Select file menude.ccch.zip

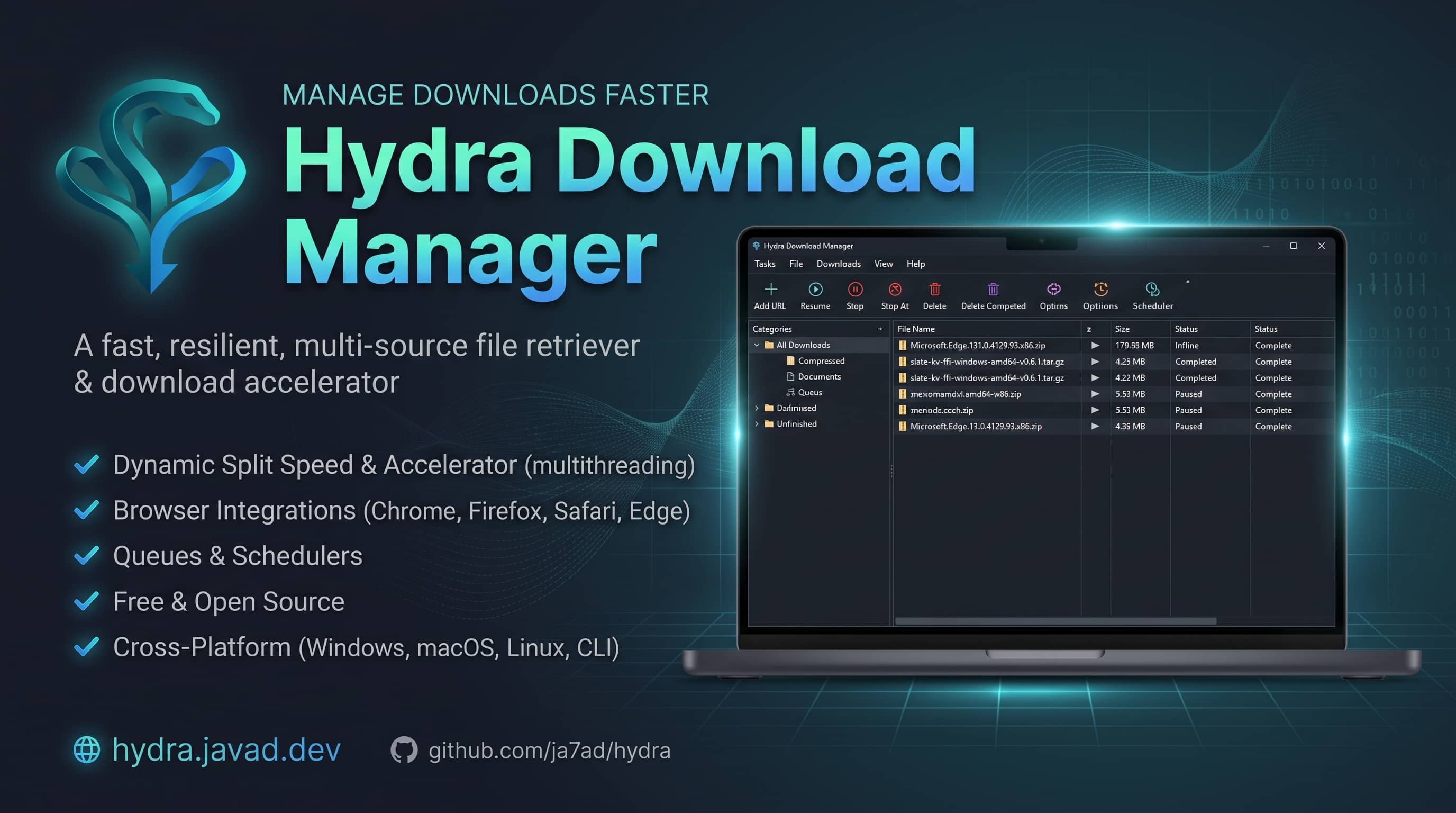tap(942, 410)
